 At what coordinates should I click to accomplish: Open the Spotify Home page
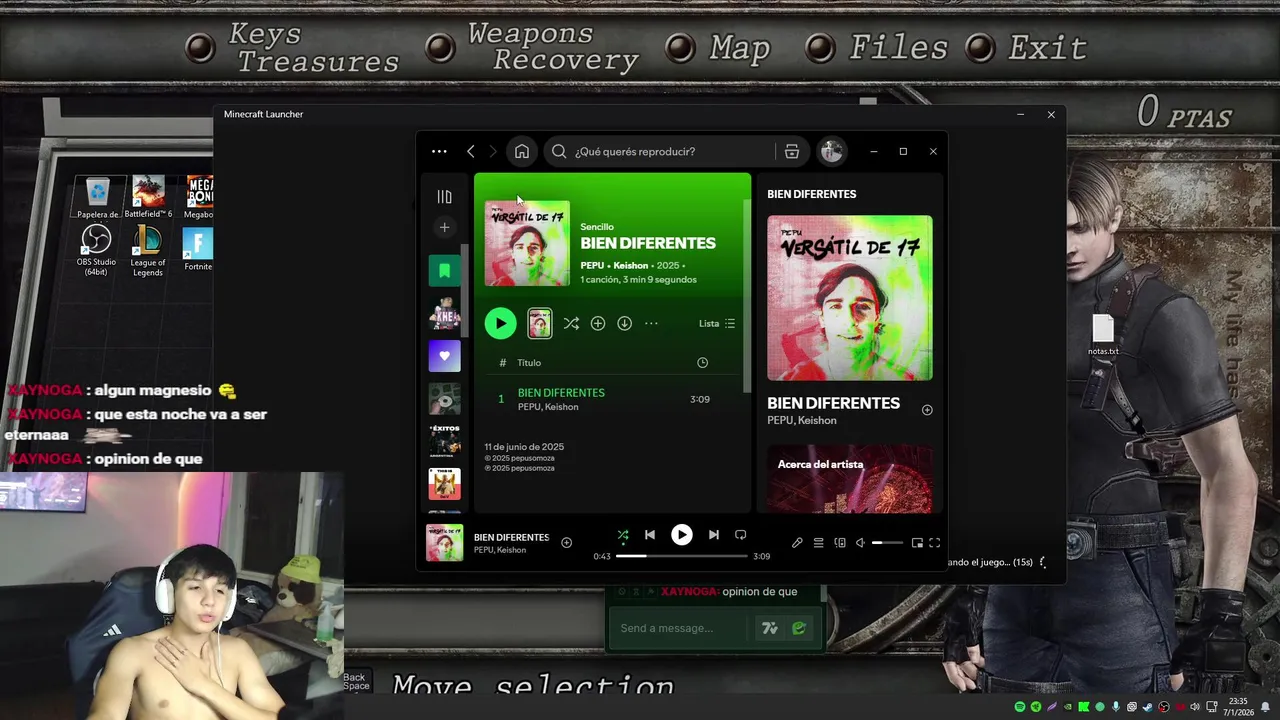(522, 152)
